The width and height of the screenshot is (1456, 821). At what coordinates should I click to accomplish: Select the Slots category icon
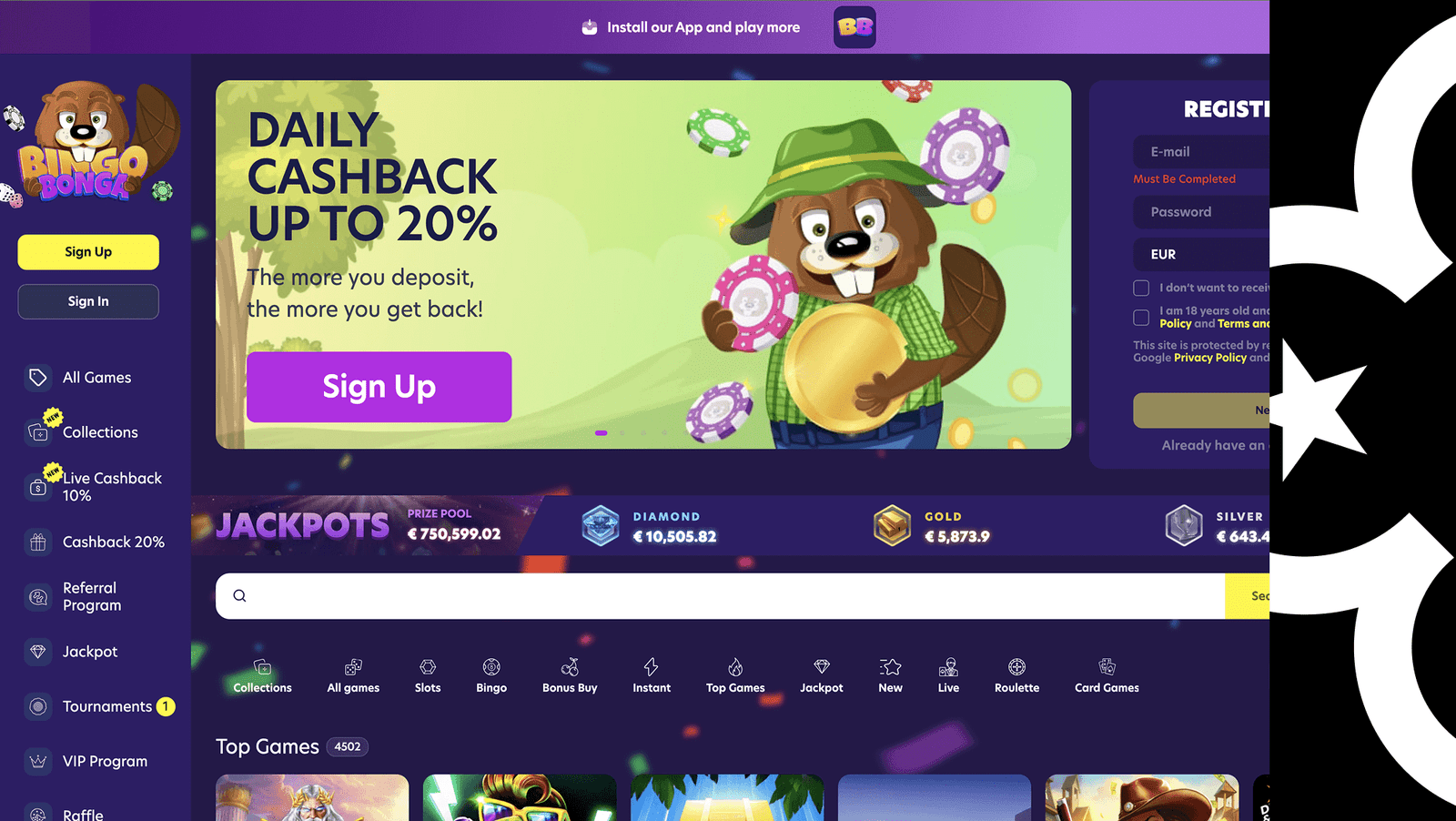pyautogui.click(x=428, y=667)
